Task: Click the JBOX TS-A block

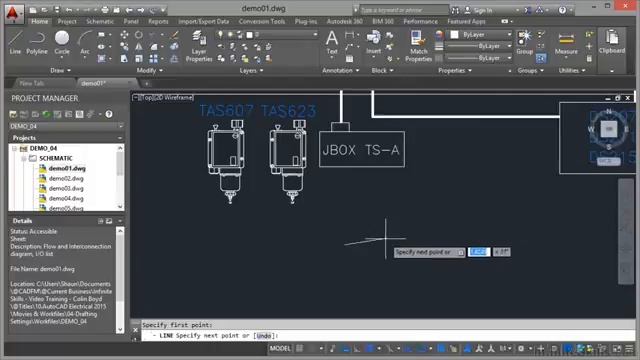Action: [x=362, y=149]
